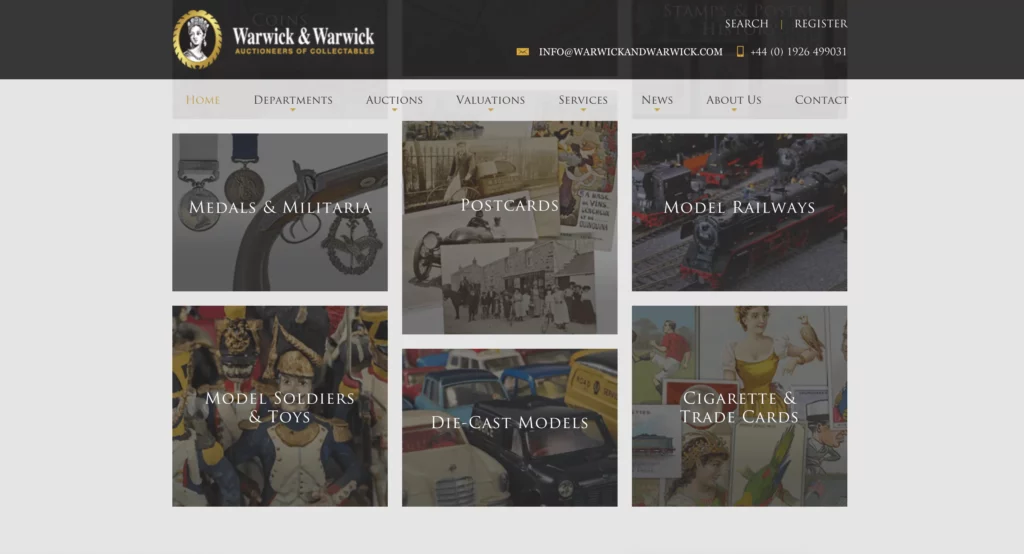Image resolution: width=1024 pixels, height=554 pixels.
Task: Open the Model Railways tile
Action: 739,212
